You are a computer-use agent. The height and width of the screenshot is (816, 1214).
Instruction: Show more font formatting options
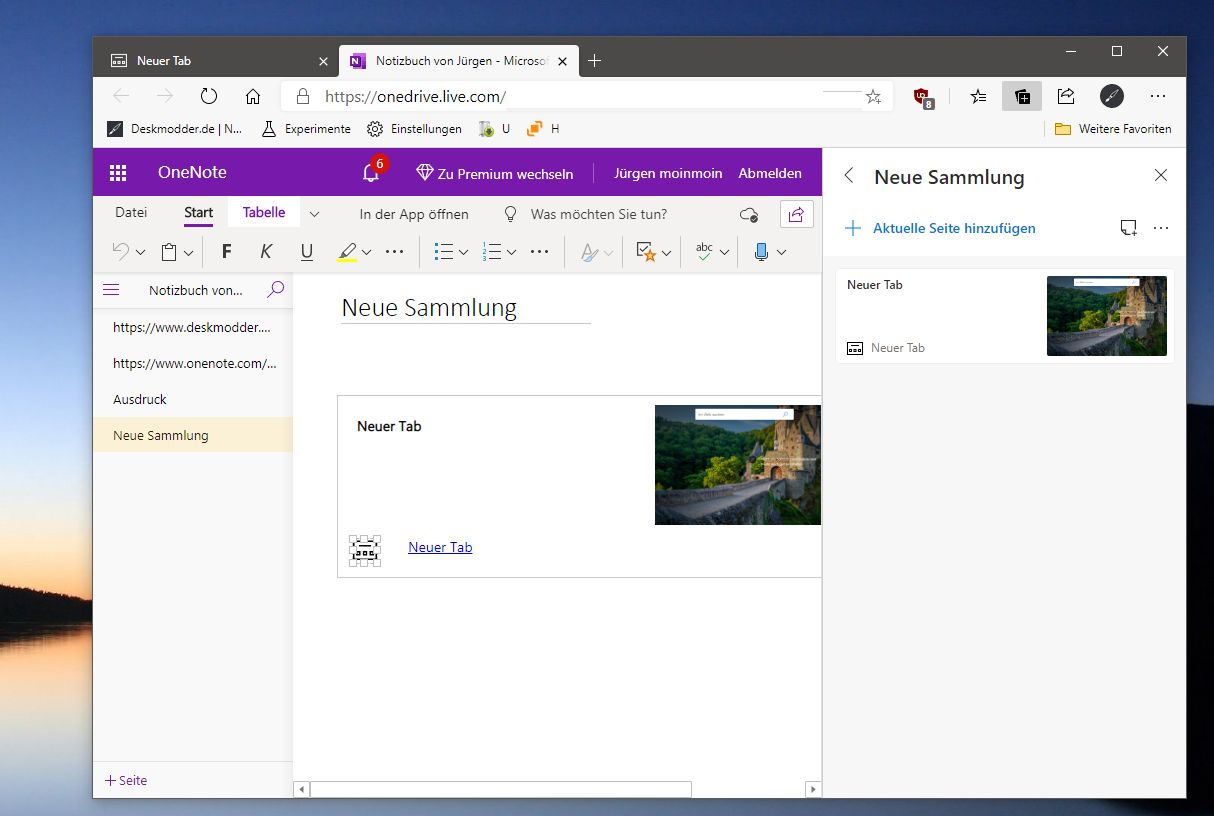(395, 252)
